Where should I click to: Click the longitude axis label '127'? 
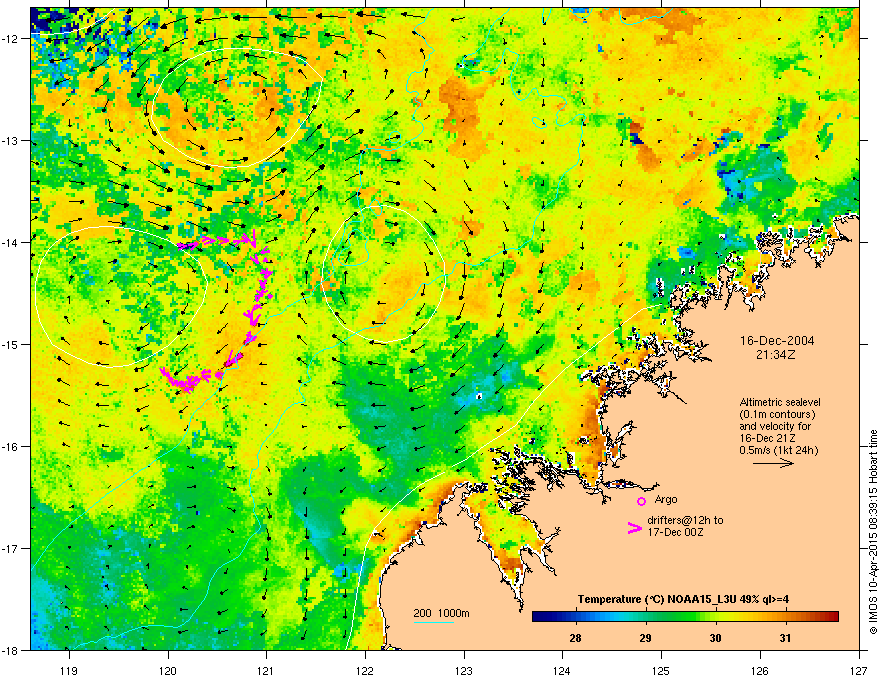859,670
